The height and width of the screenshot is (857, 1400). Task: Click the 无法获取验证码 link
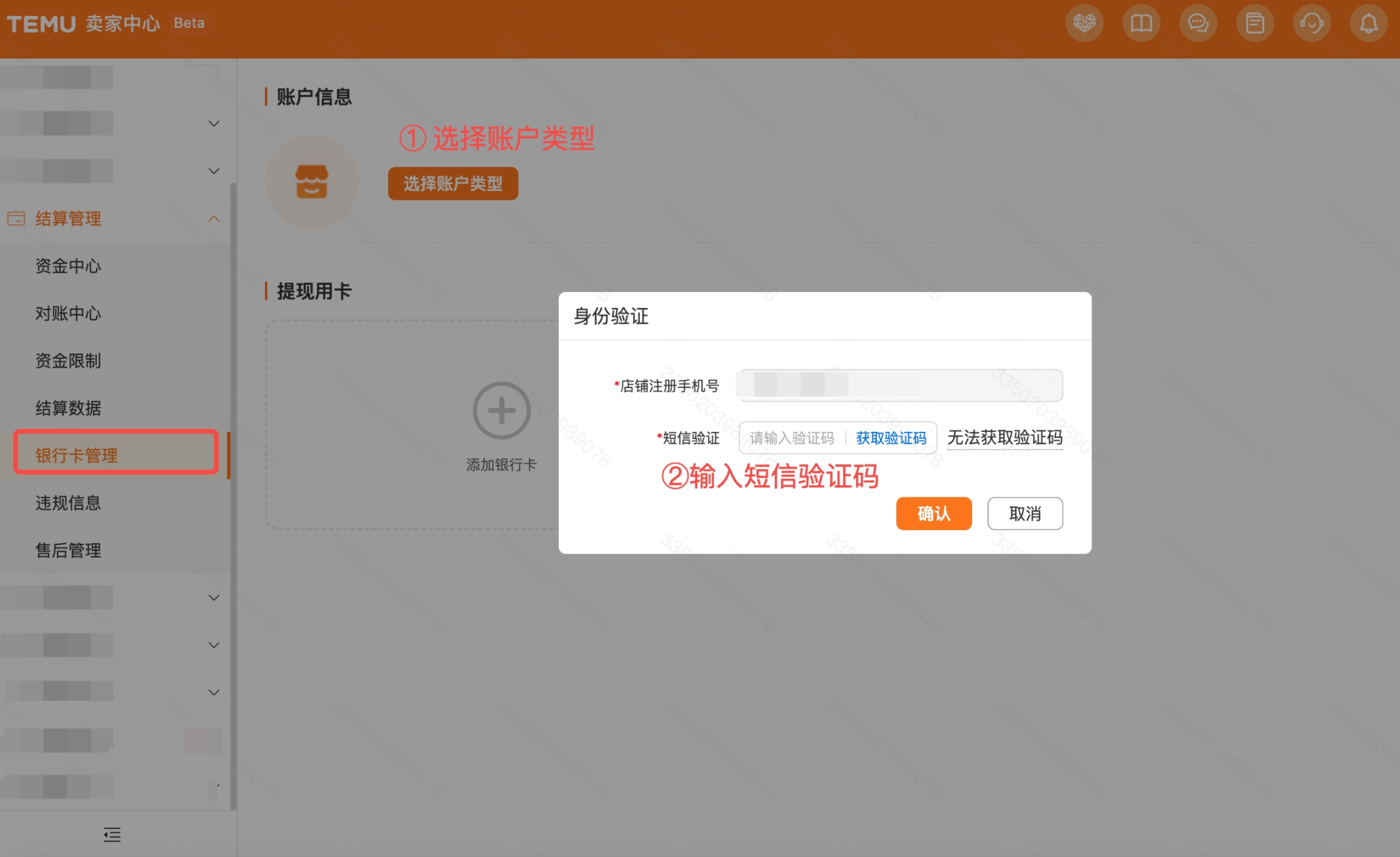[1005, 438]
